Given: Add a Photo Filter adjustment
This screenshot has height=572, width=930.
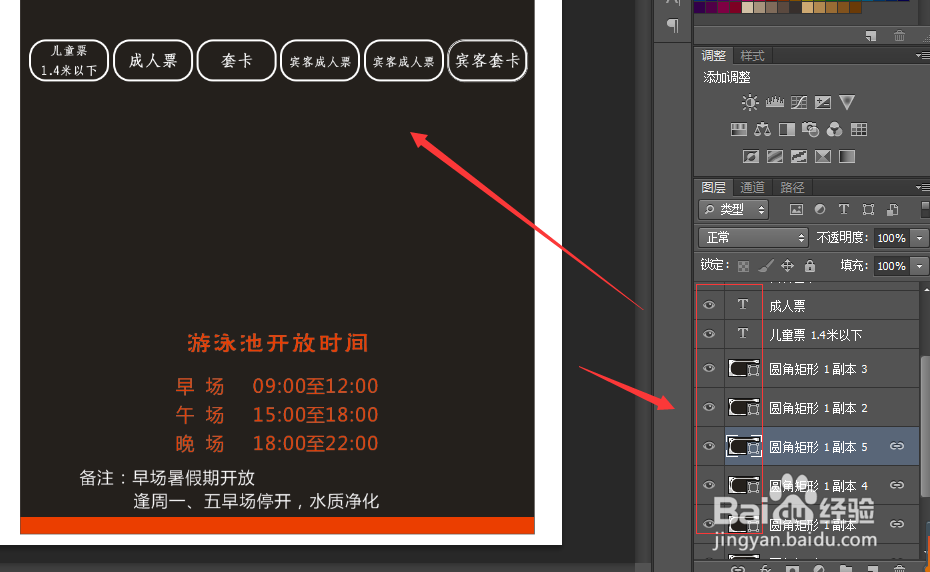Looking at the screenshot, I should [810, 129].
